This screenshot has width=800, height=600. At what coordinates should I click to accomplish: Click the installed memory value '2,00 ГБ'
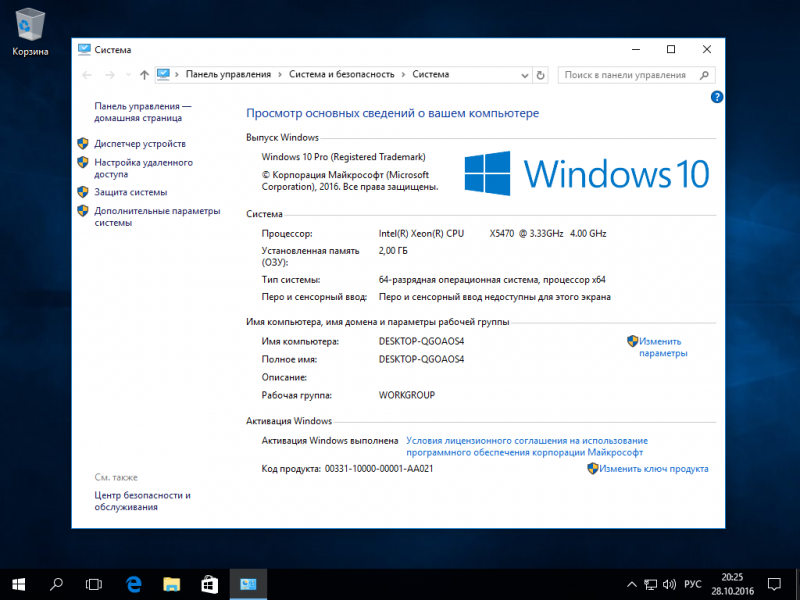pos(393,251)
